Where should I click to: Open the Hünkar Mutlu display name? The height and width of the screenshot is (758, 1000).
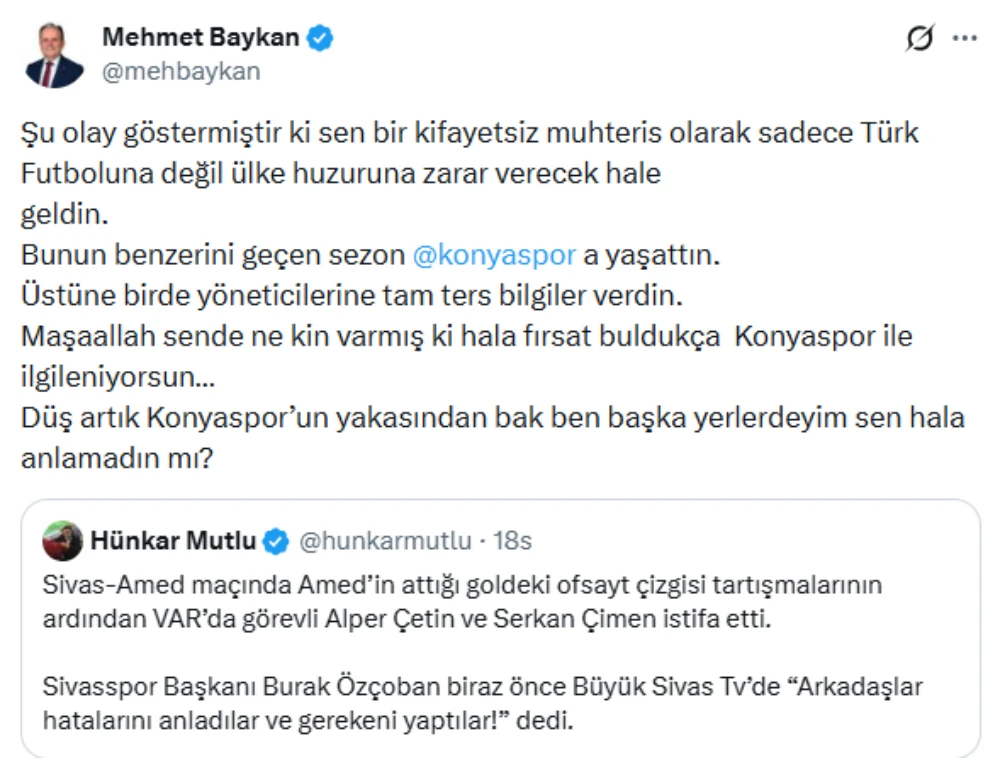[x=173, y=541]
